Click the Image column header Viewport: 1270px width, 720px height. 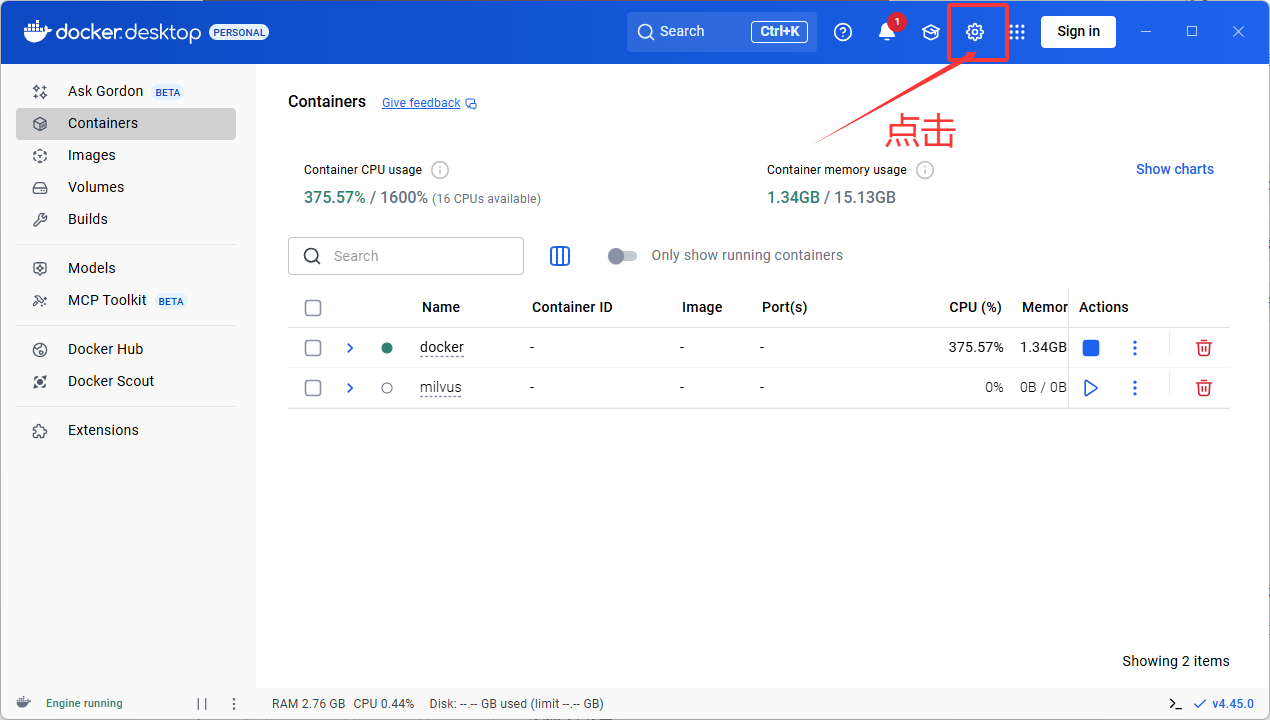tap(702, 308)
